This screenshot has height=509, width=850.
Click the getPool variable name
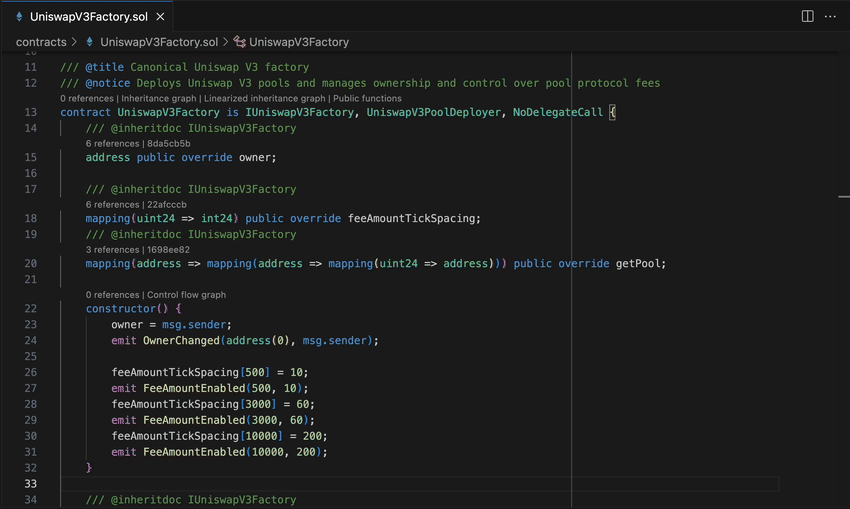pyautogui.click(x=640, y=264)
